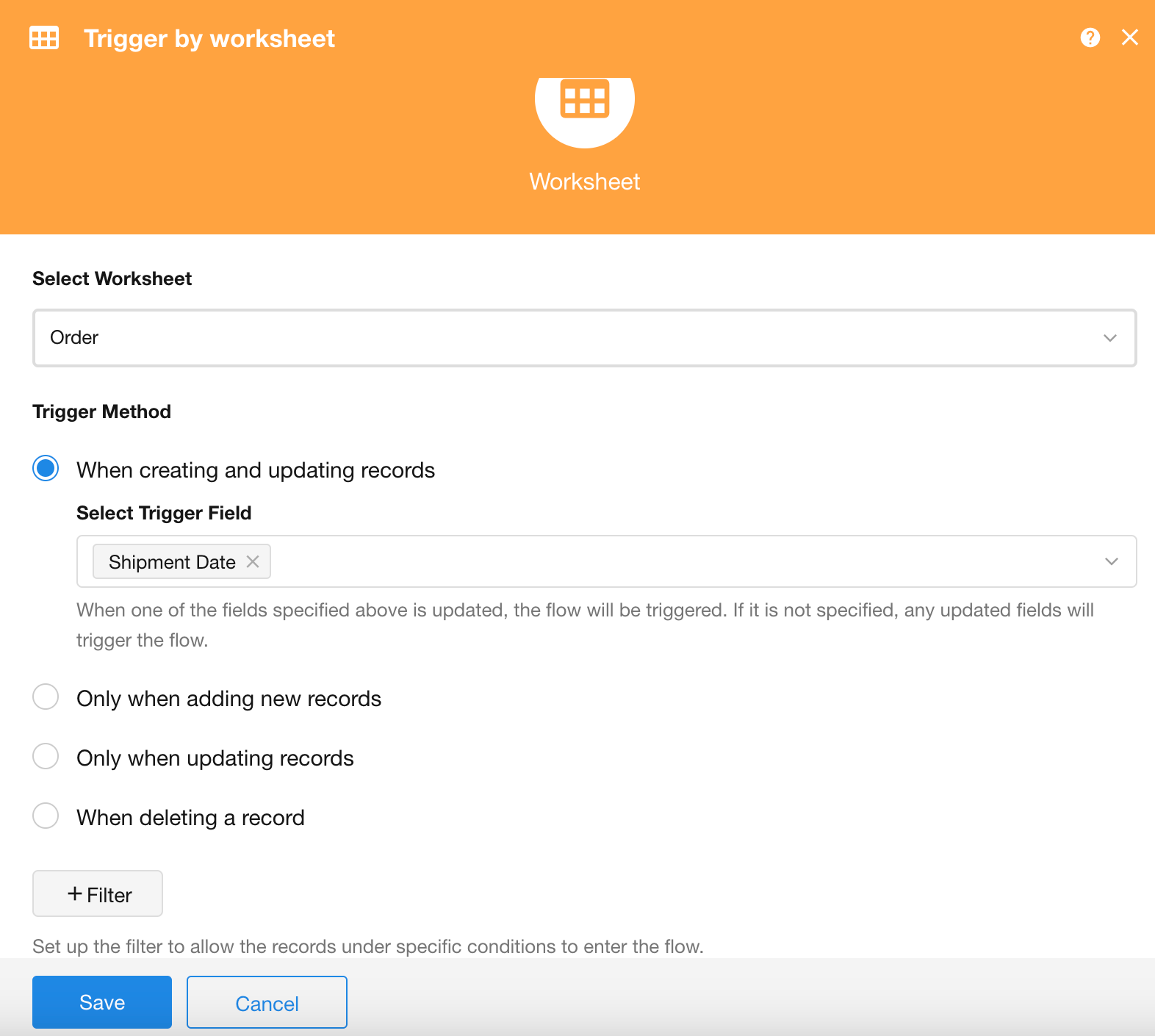
Task: Click the 'Trigger by worksheet' title text
Action: point(209,38)
